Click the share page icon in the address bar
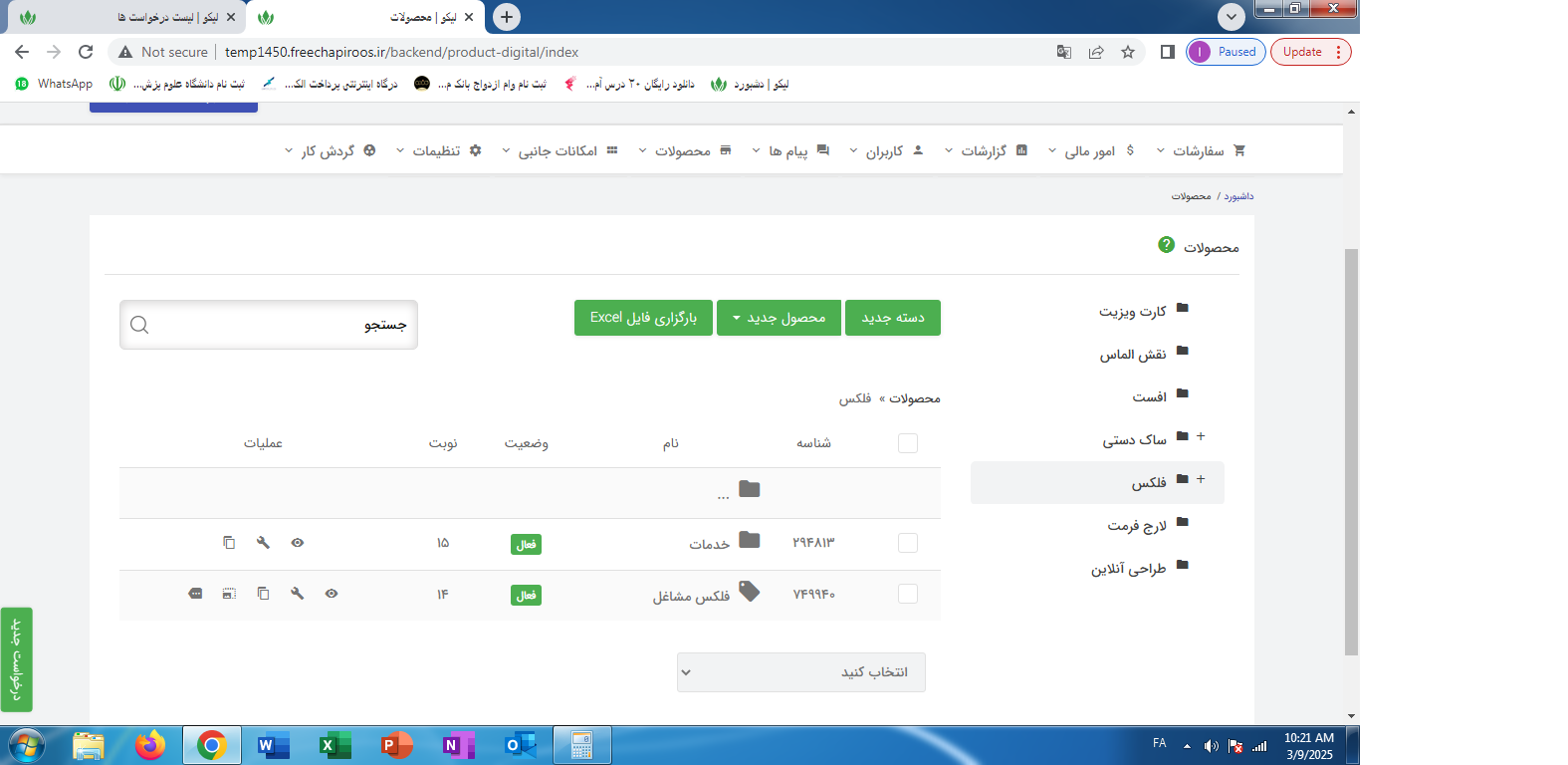The width and height of the screenshot is (1568, 765). pos(1096,52)
